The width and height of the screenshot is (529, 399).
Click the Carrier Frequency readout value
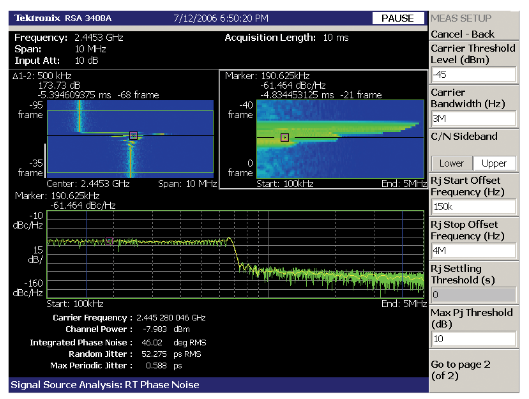pos(171,318)
